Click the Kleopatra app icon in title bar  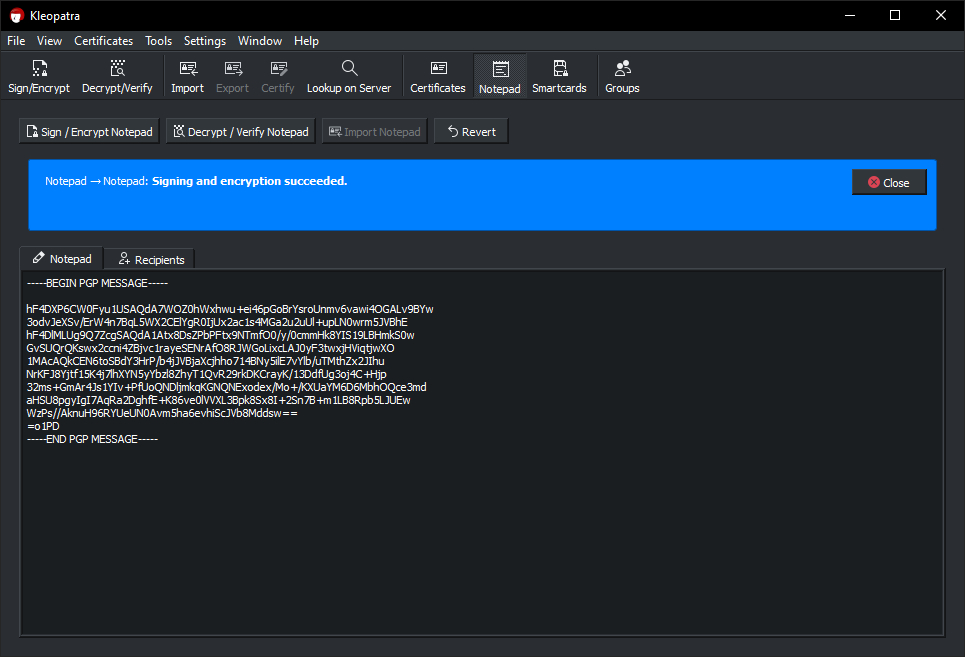pyautogui.click(x=17, y=15)
